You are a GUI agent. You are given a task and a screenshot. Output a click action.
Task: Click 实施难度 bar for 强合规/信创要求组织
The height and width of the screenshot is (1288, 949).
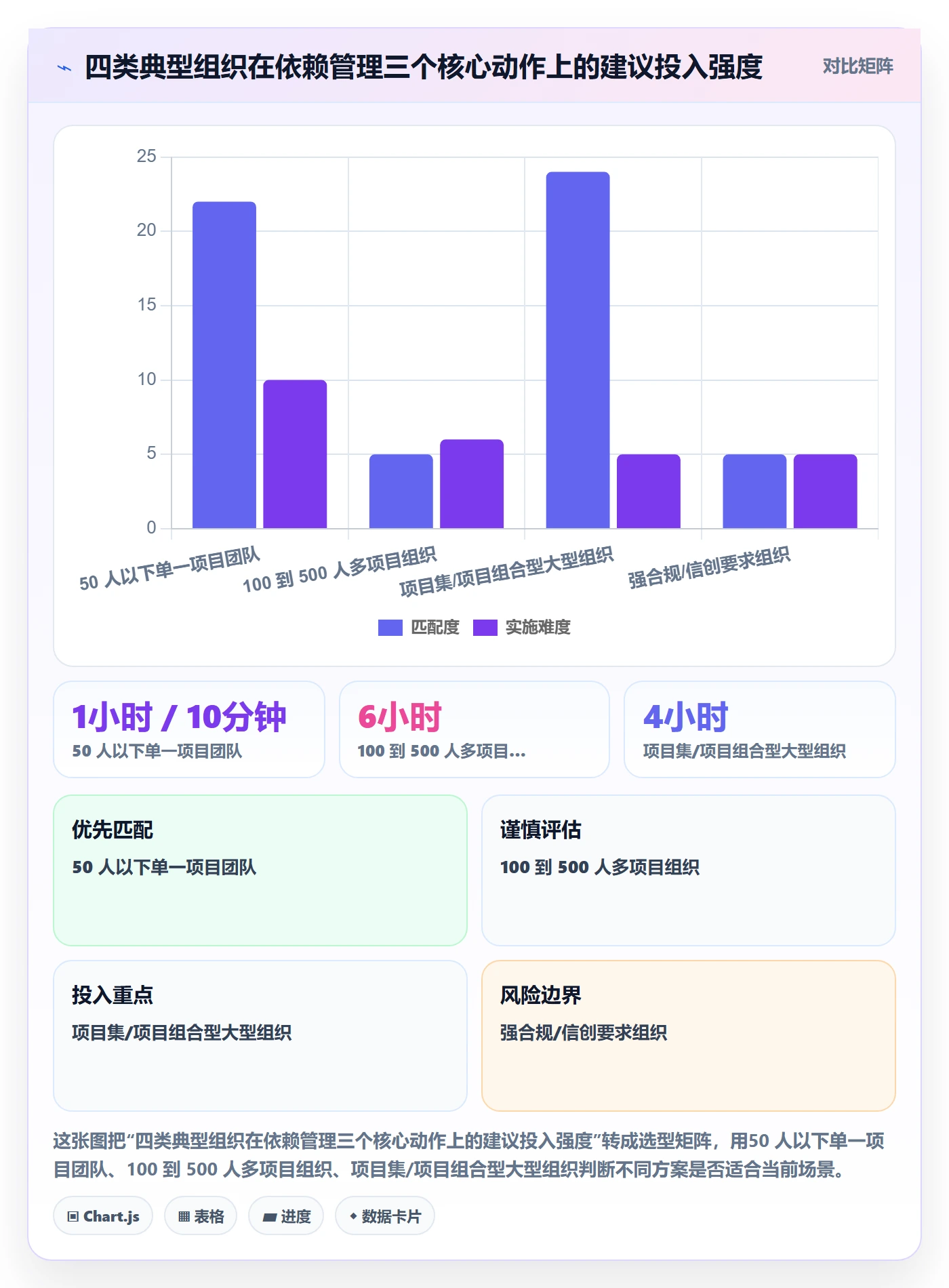pyautogui.click(x=826, y=491)
